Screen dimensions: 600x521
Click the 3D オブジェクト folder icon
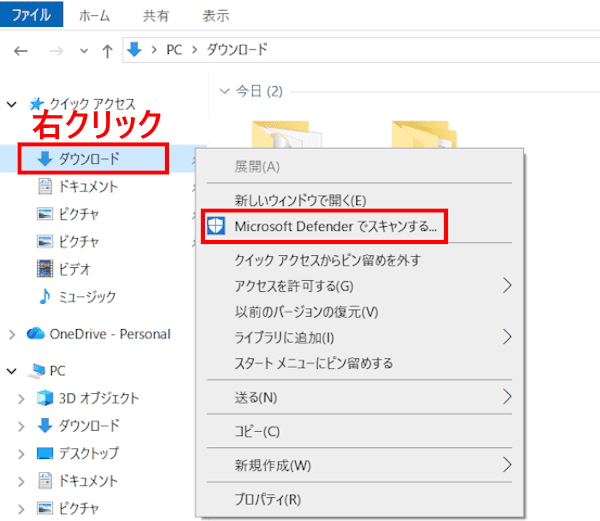(45, 398)
